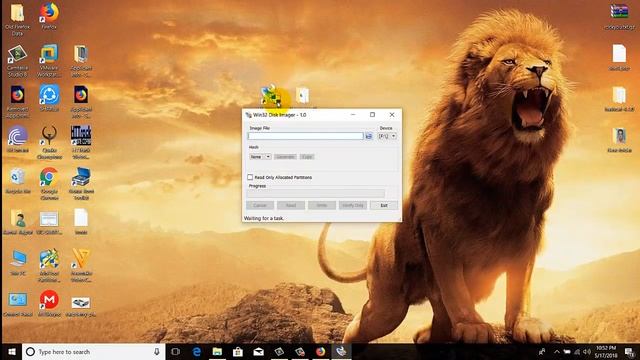Select the HTTrack website copier shortcut

tap(81, 142)
